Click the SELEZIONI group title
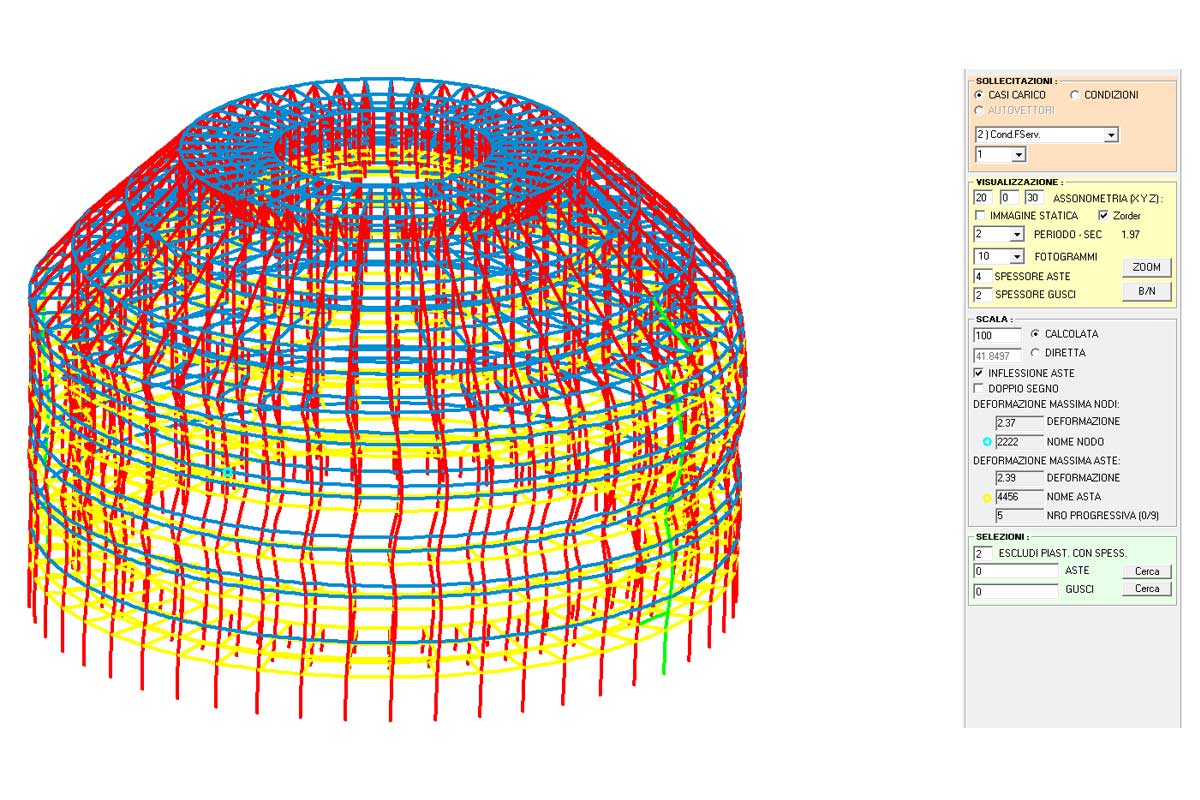This screenshot has width=1200, height=800. pyautogui.click(x=1002, y=537)
